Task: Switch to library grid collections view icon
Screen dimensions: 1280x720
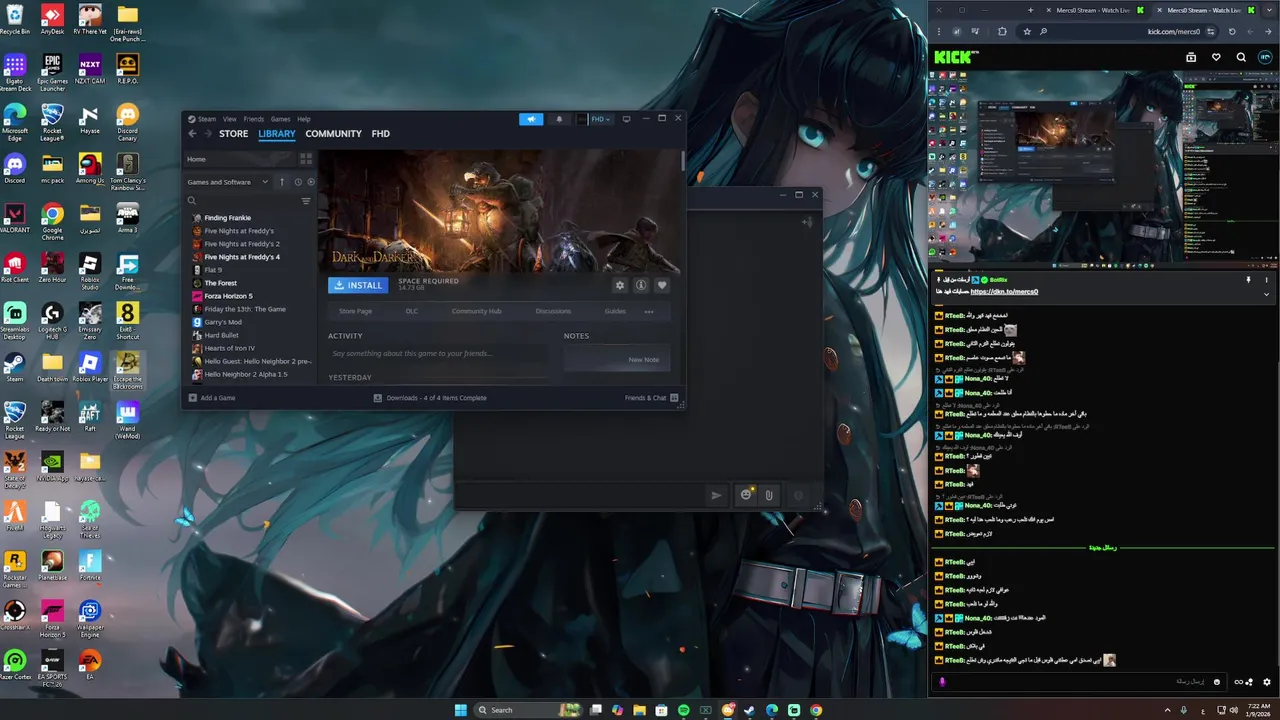Action: point(306,159)
